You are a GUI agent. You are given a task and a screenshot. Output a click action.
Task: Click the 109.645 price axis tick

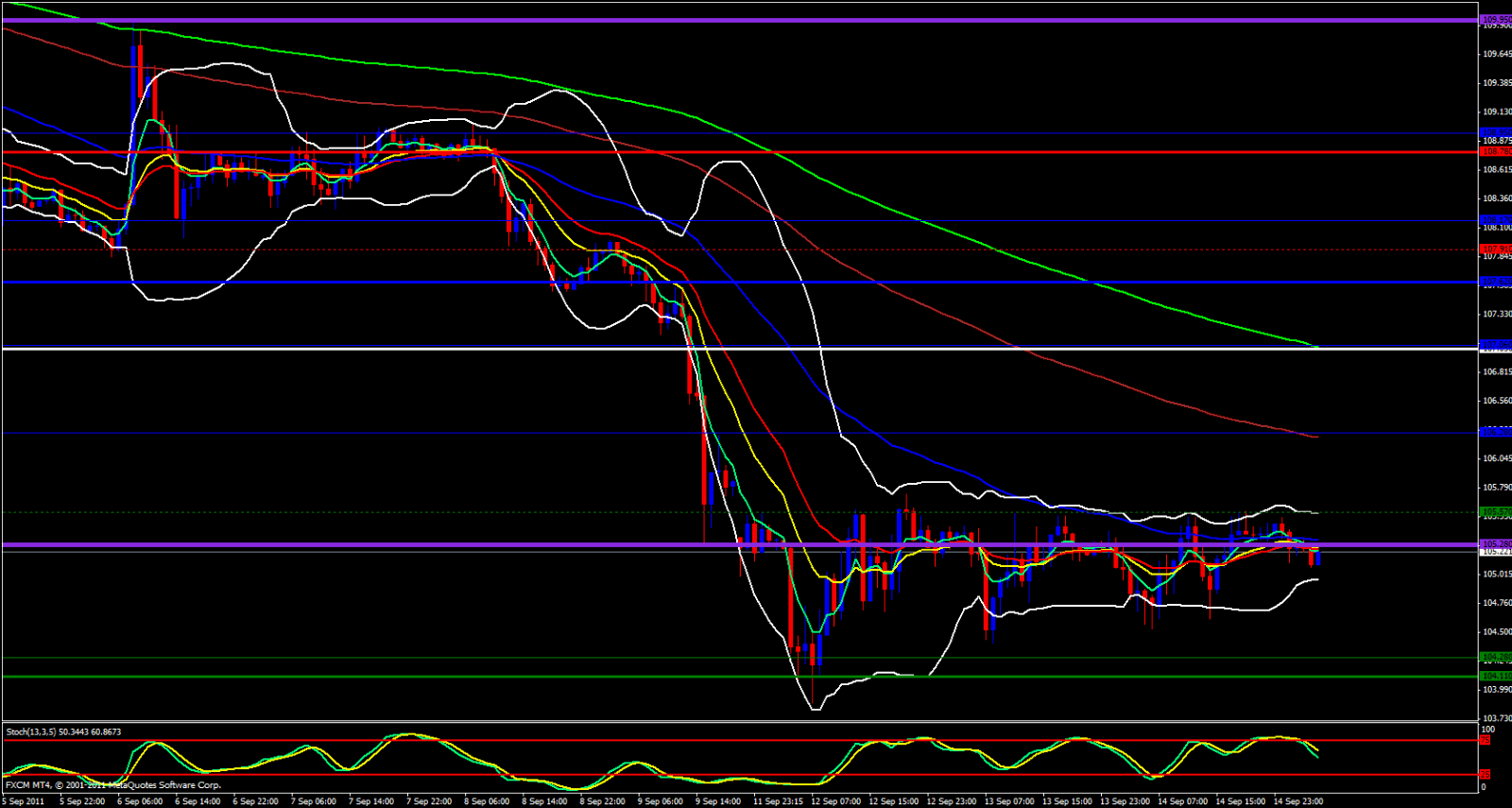pos(1496,54)
